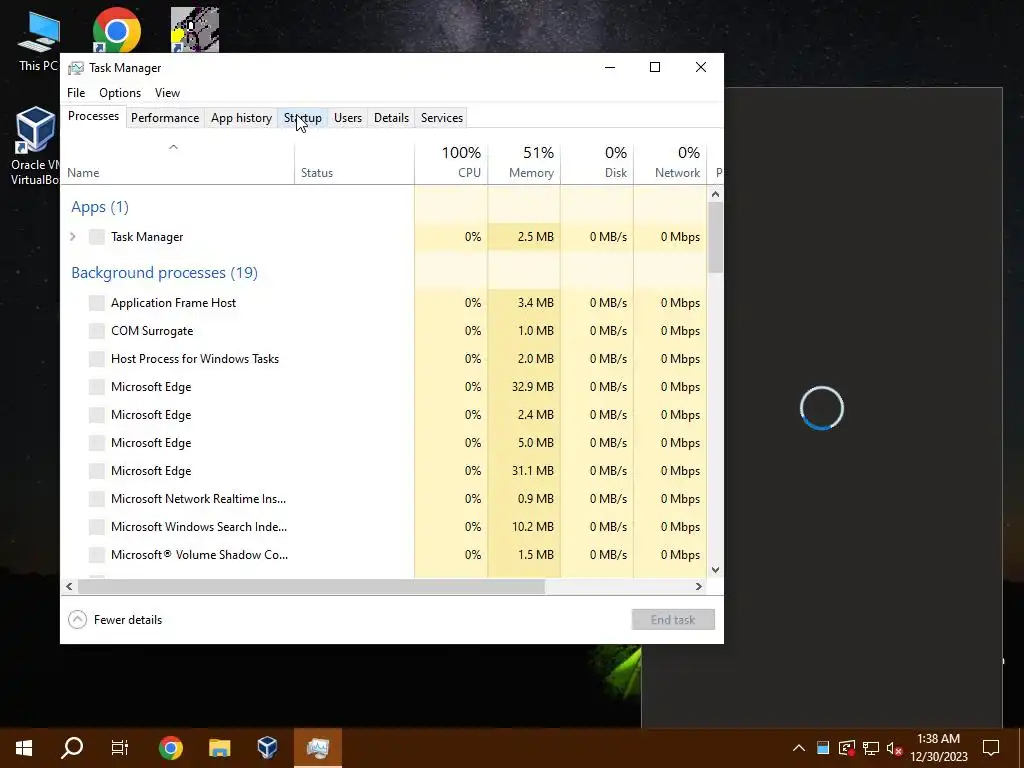Viewport: 1024px width, 768px height.
Task: Click the muted volume icon in tray
Action: tap(894, 748)
